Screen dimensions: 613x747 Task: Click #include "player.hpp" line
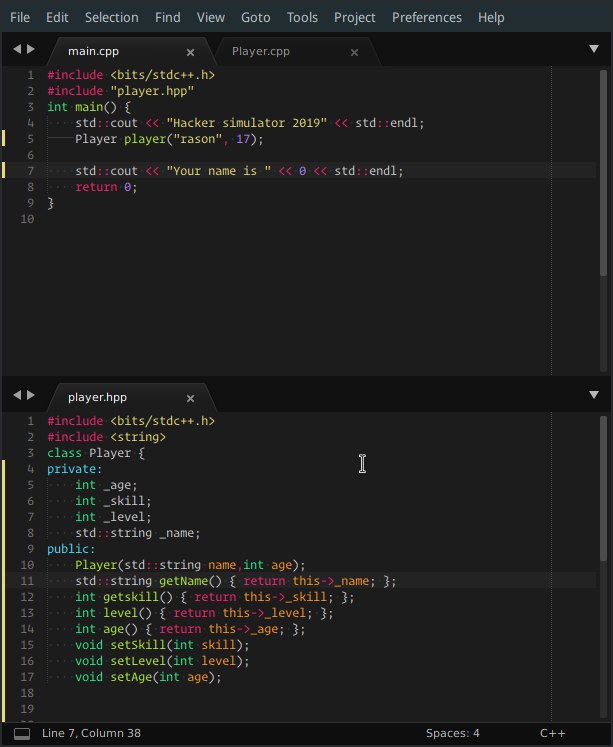tap(121, 91)
